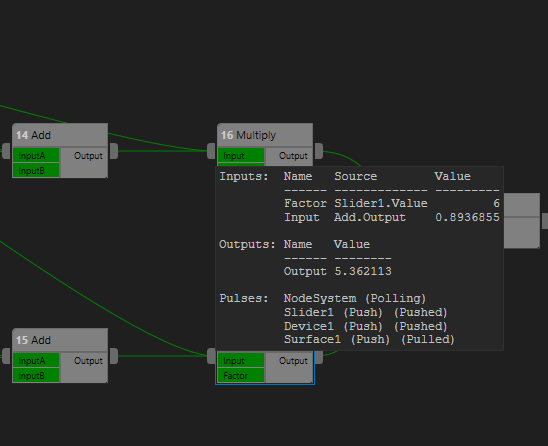Click InputB port on node 14 Add
548x446 pixels.
point(36,171)
